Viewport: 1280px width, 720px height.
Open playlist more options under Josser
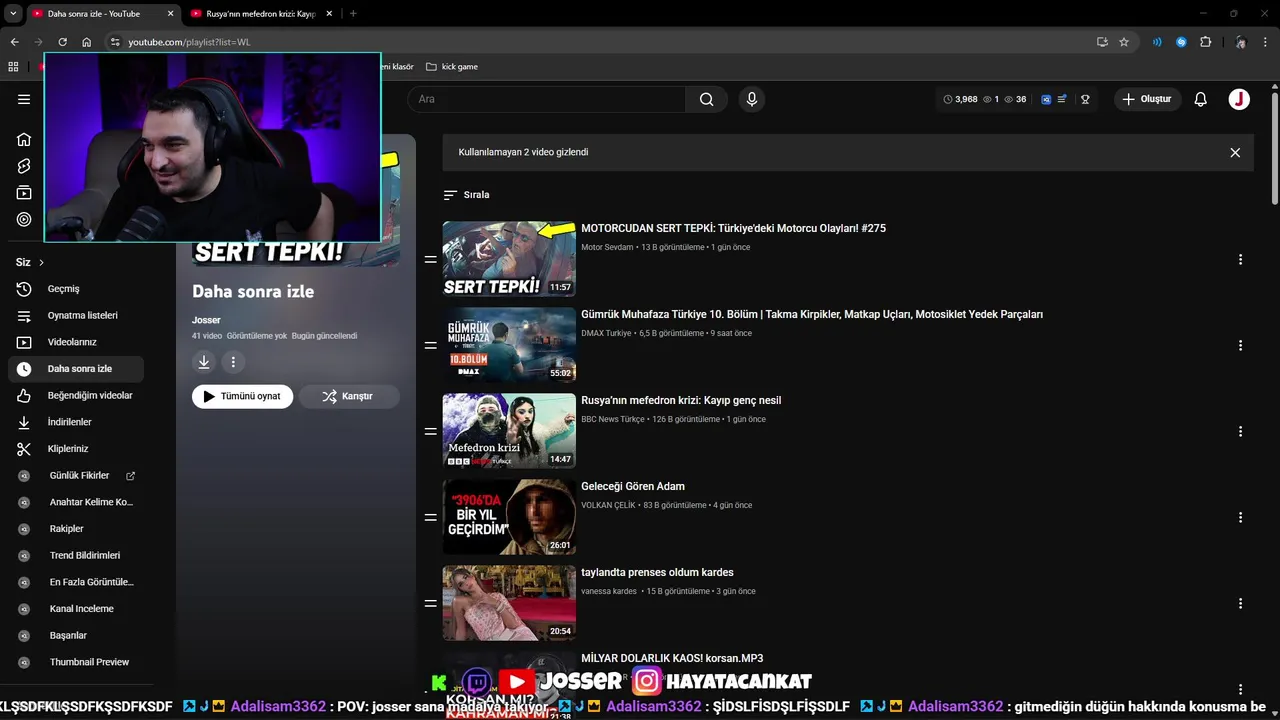pos(233,362)
